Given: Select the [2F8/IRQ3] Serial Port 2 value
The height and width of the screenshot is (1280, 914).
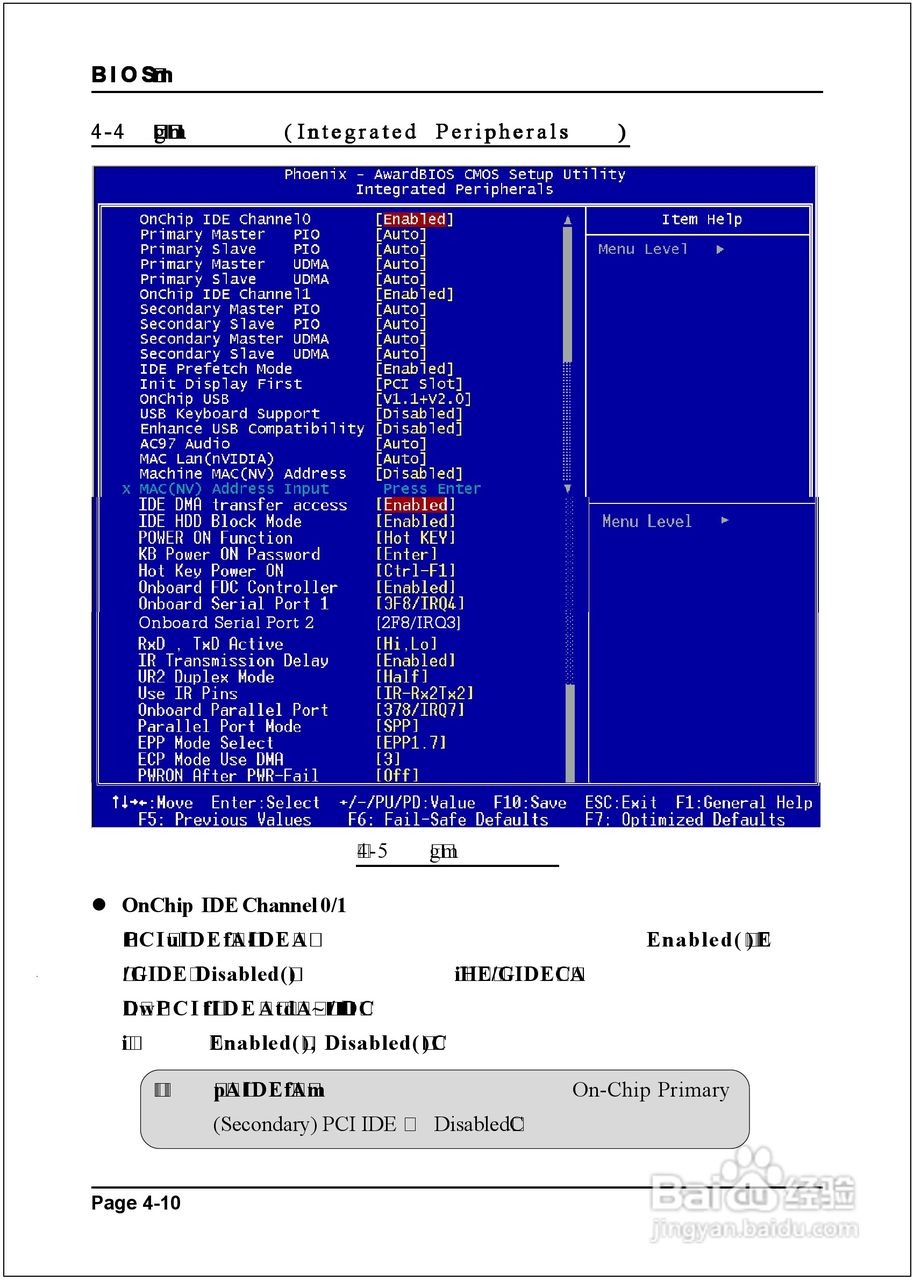Looking at the screenshot, I should point(418,623).
